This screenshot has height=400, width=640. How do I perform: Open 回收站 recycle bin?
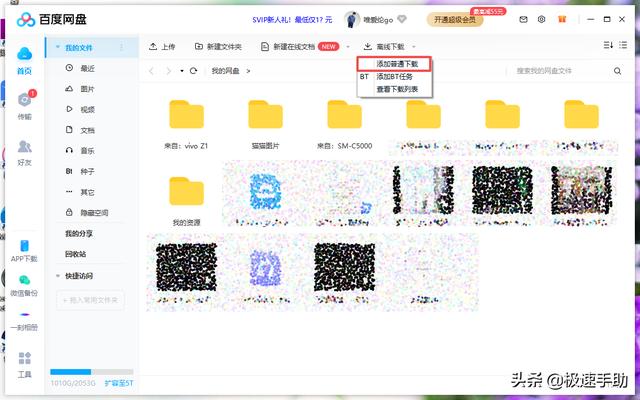pyautogui.click(x=76, y=254)
